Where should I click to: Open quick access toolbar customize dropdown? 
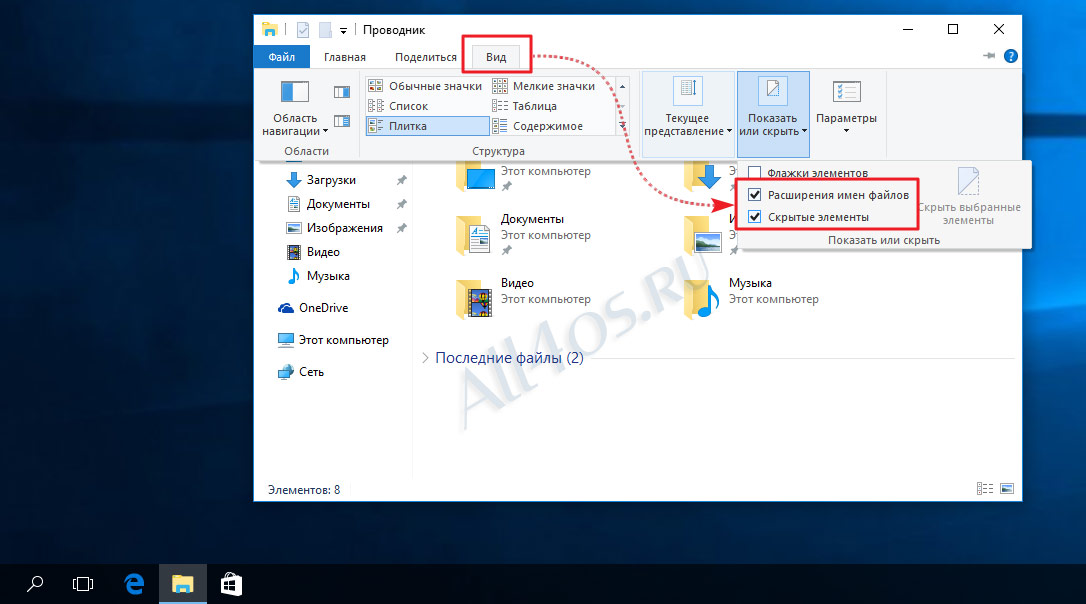click(343, 31)
